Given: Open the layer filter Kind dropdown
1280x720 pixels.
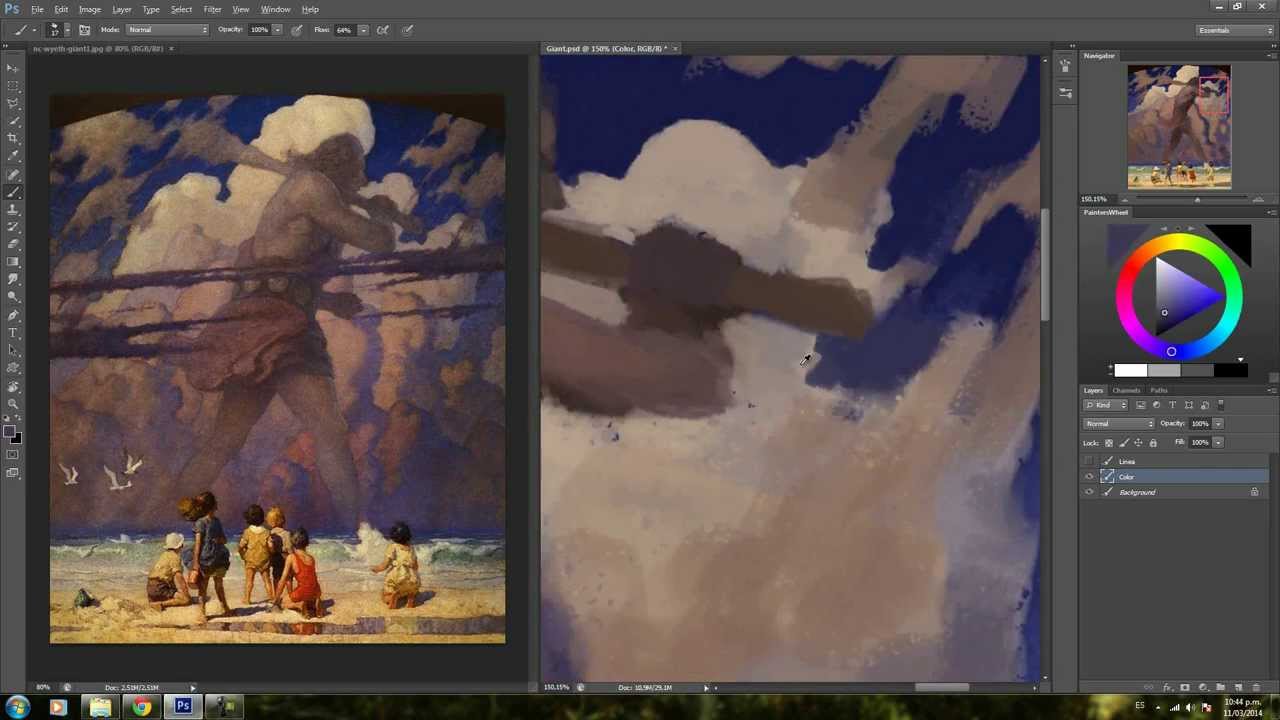Looking at the screenshot, I should coord(1107,405).
